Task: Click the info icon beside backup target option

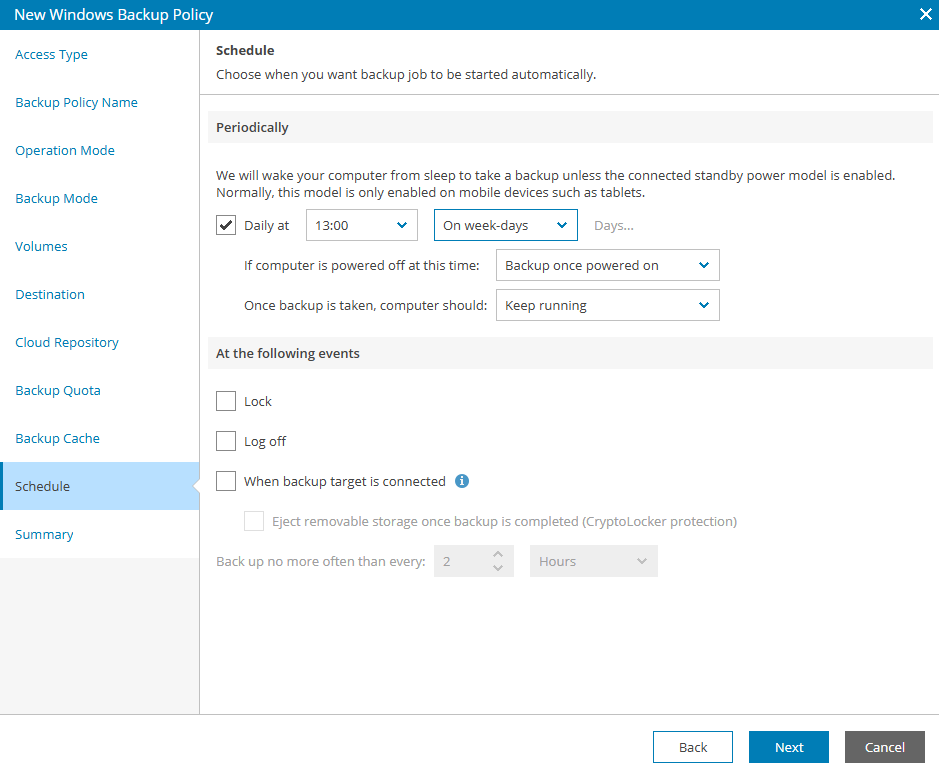Action: click(462, 481)
